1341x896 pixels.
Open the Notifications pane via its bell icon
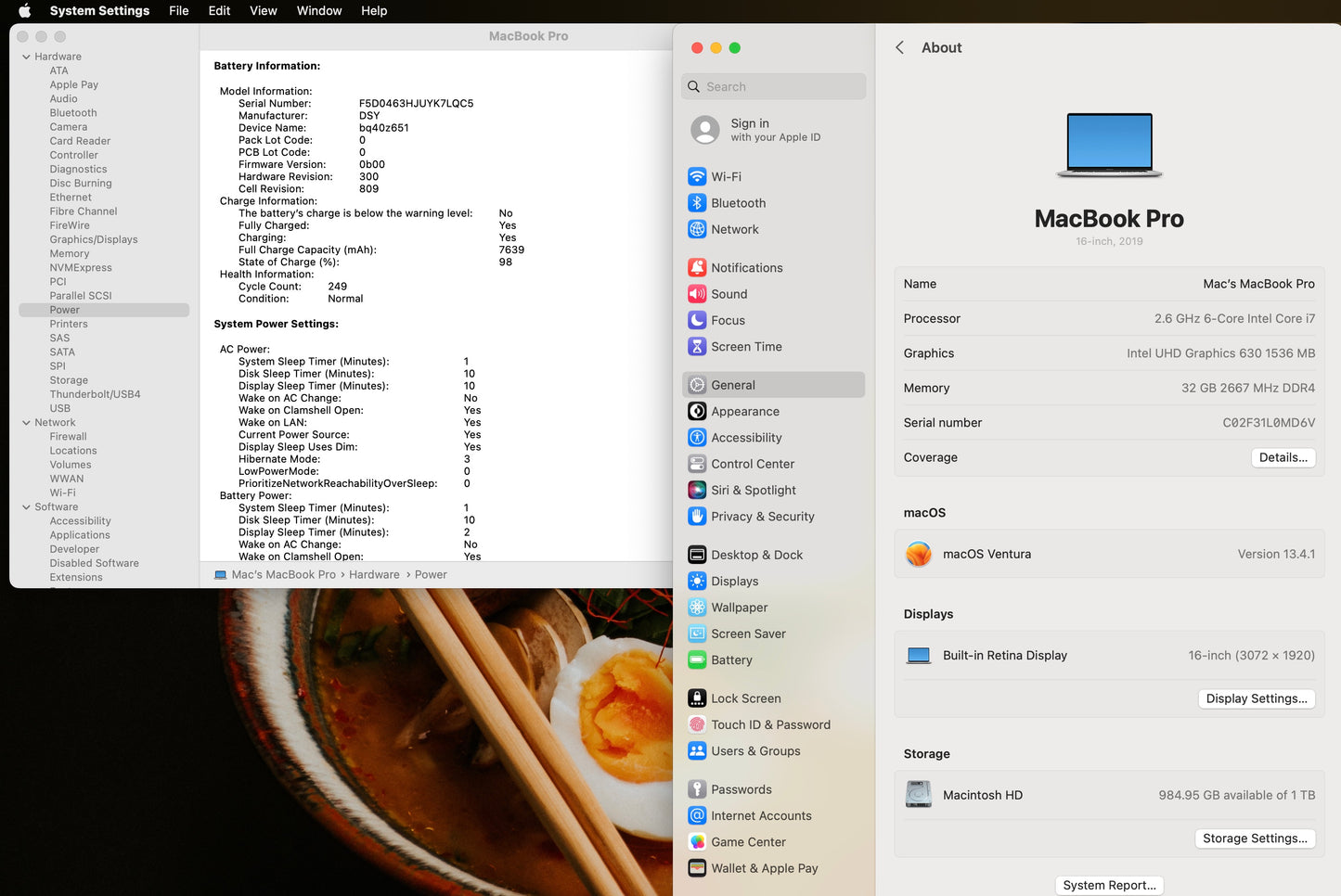tap(697, 268)
